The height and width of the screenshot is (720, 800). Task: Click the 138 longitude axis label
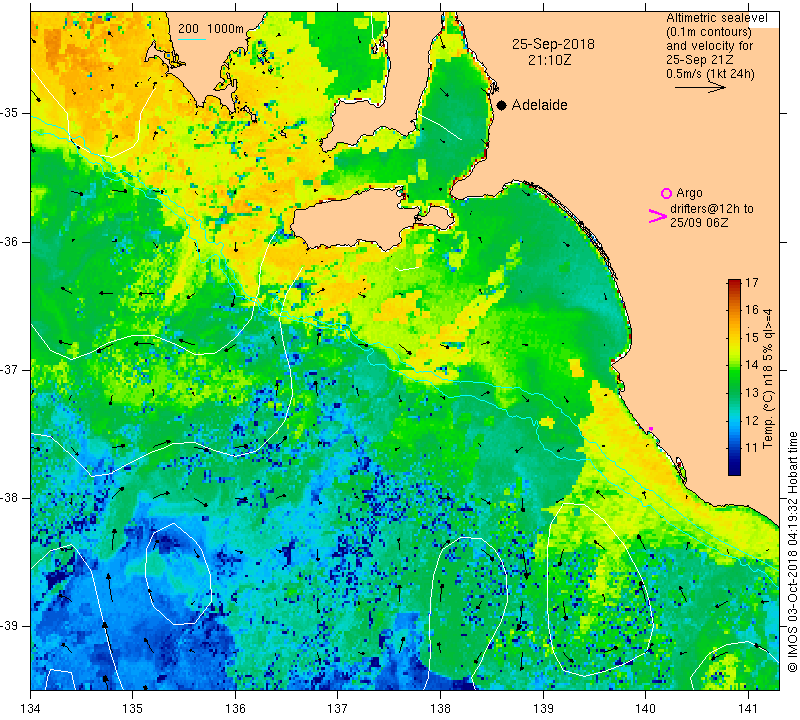pos(440,709)
